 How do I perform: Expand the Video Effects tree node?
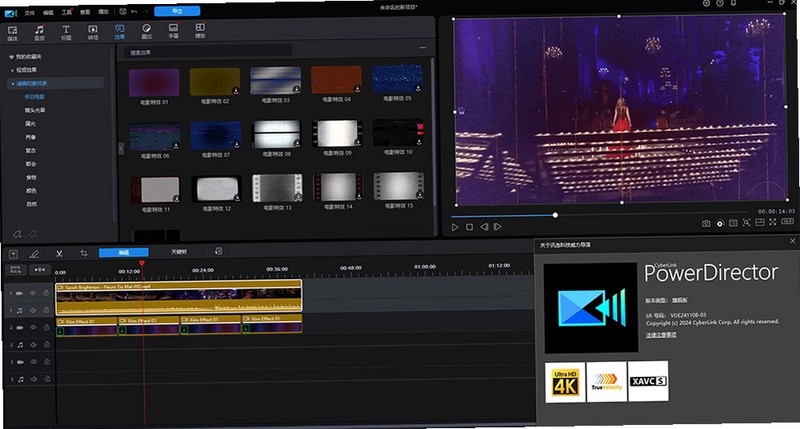click(x=13, y=70)
